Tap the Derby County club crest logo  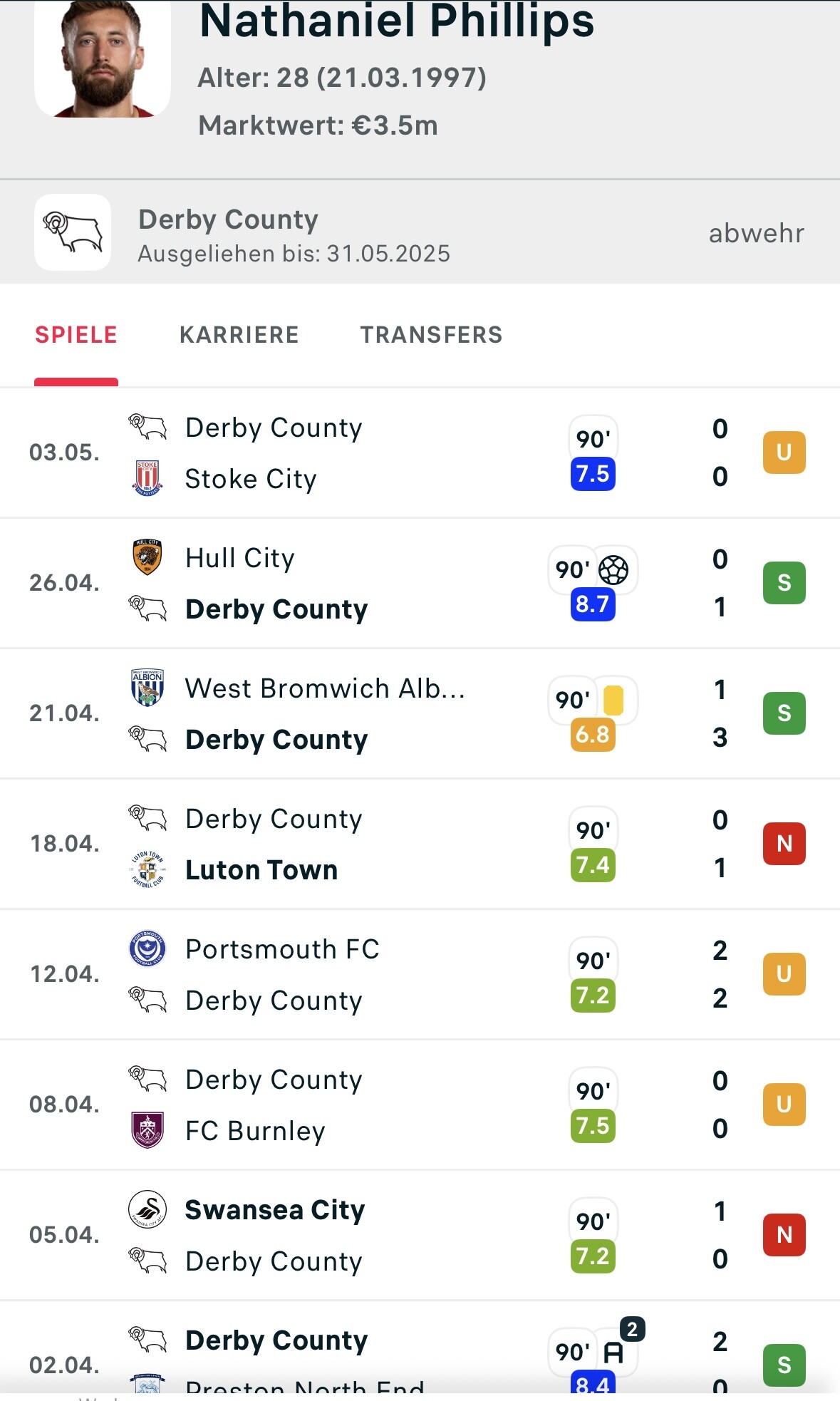(73, 232)
